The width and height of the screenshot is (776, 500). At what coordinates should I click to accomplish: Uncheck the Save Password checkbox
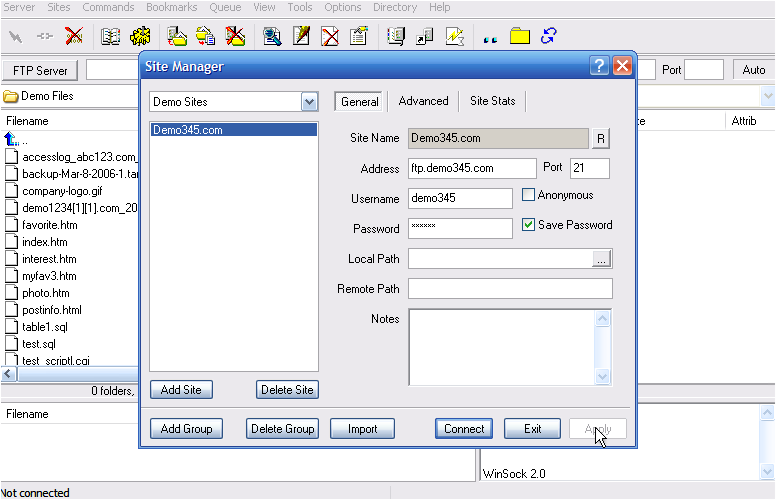(x=529, y=225)
